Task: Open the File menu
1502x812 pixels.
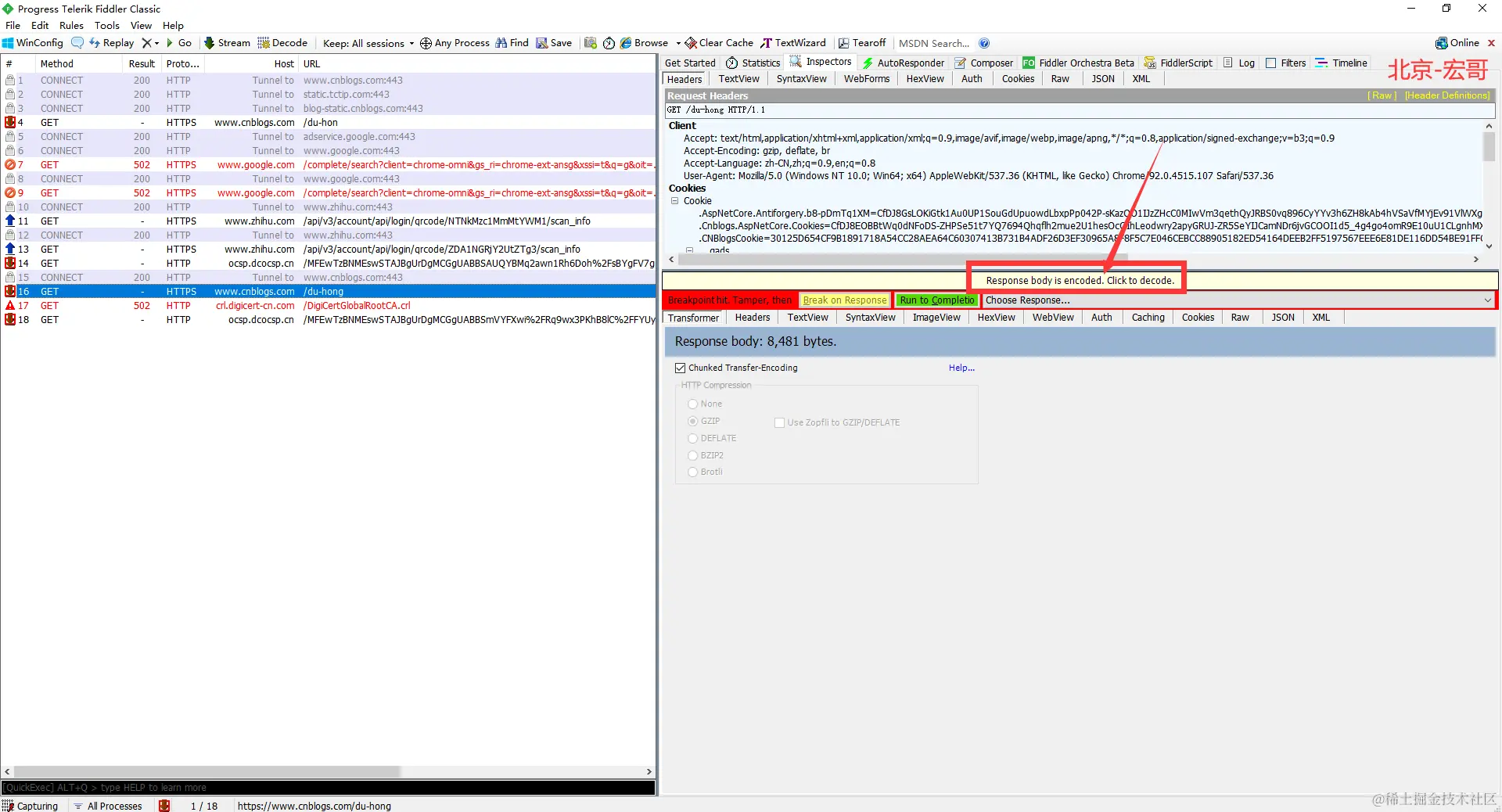Action: [13, 25]
